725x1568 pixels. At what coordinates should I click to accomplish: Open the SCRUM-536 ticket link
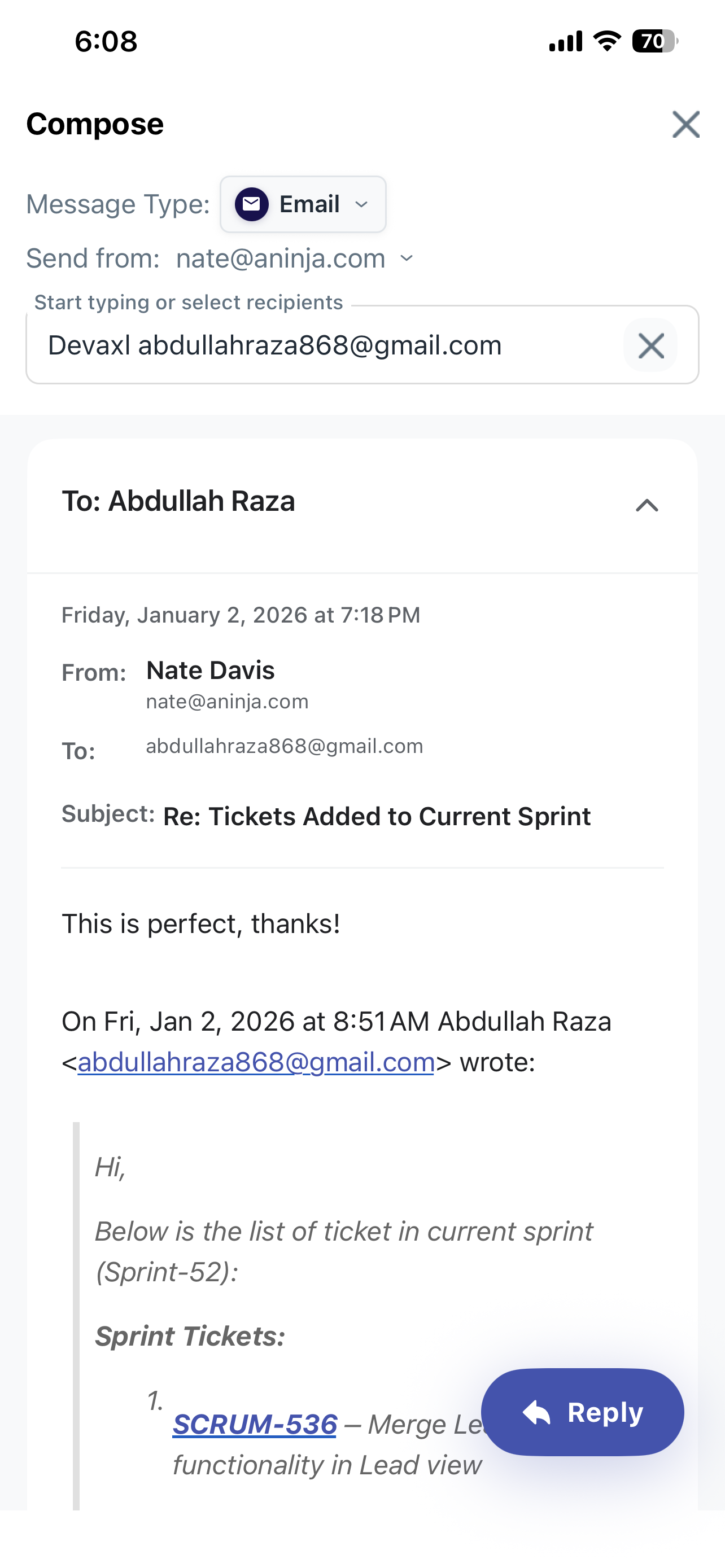click(x=255, y=1424)
